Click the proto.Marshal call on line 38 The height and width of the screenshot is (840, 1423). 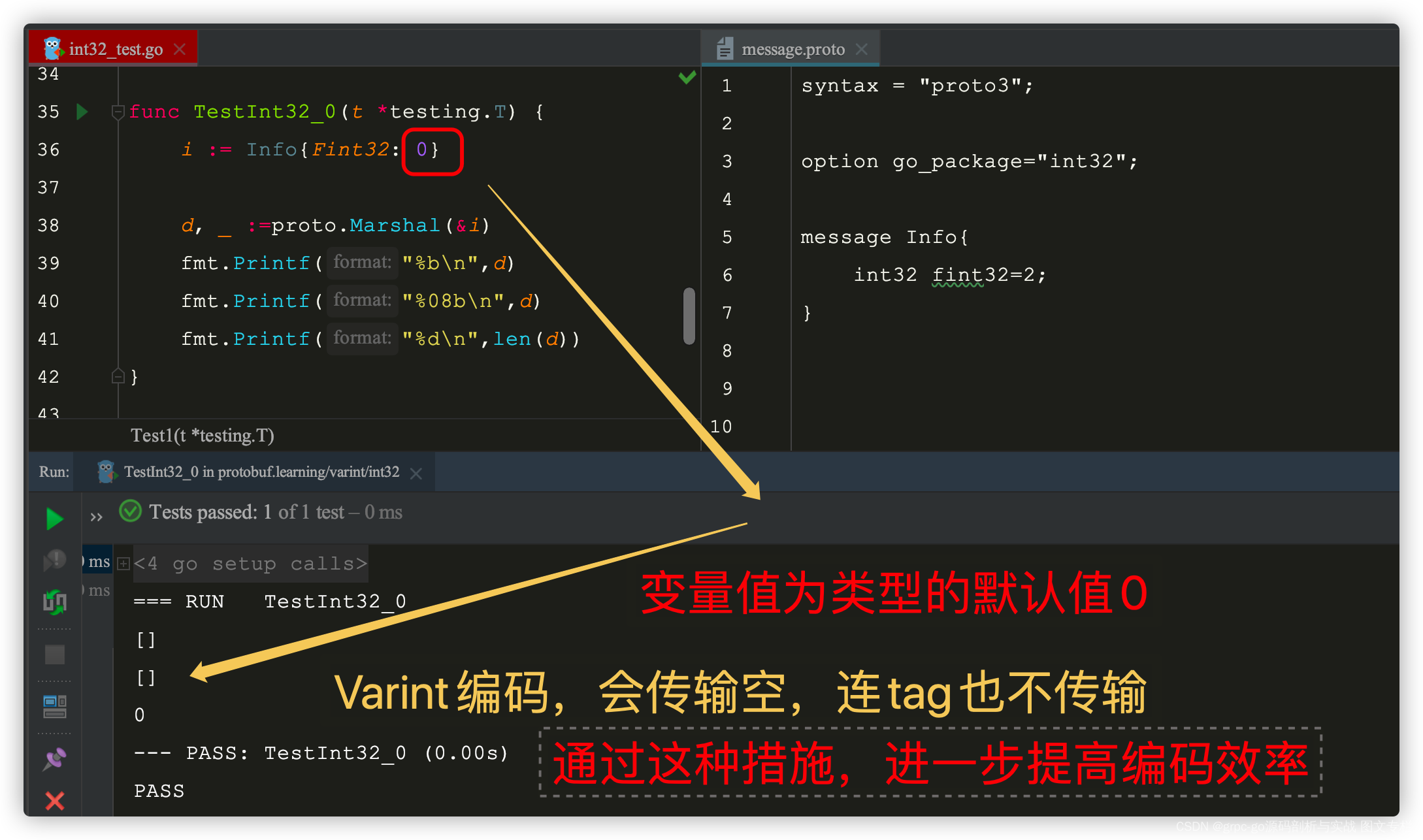click(x=380, y=225)
